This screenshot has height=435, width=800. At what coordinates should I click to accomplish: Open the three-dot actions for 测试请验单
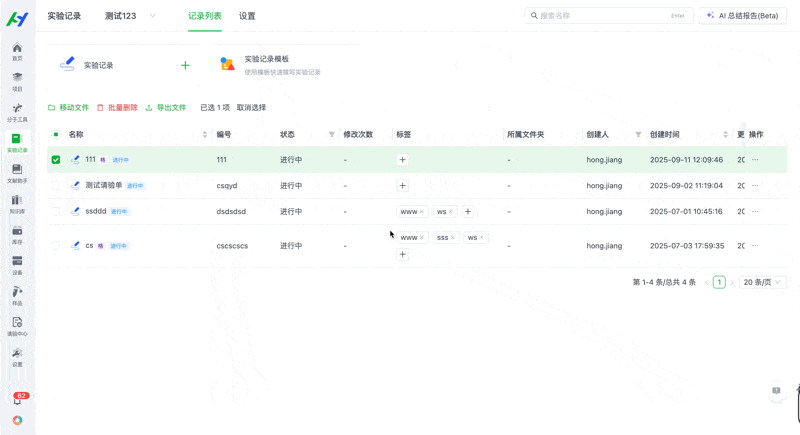pos(755,186)
